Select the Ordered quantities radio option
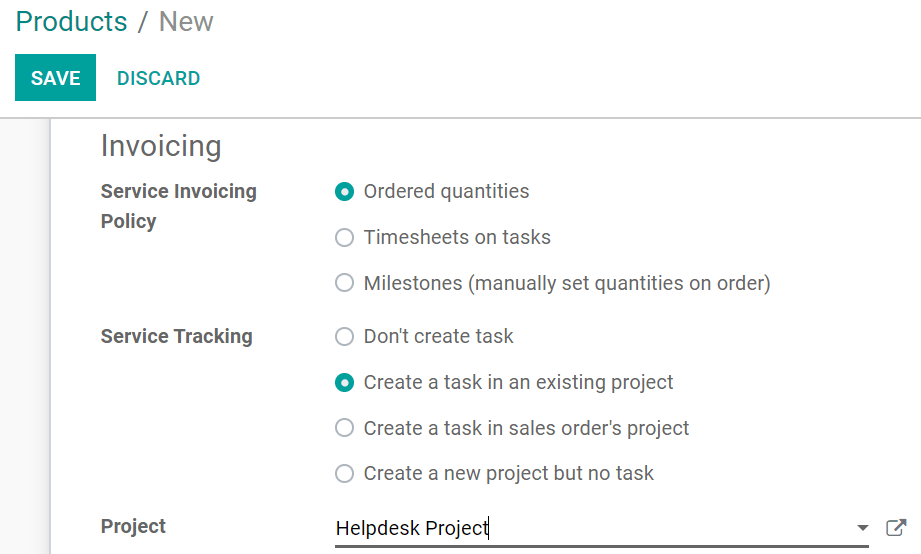This screenshot has width=921, height=554. coord(345,191)
